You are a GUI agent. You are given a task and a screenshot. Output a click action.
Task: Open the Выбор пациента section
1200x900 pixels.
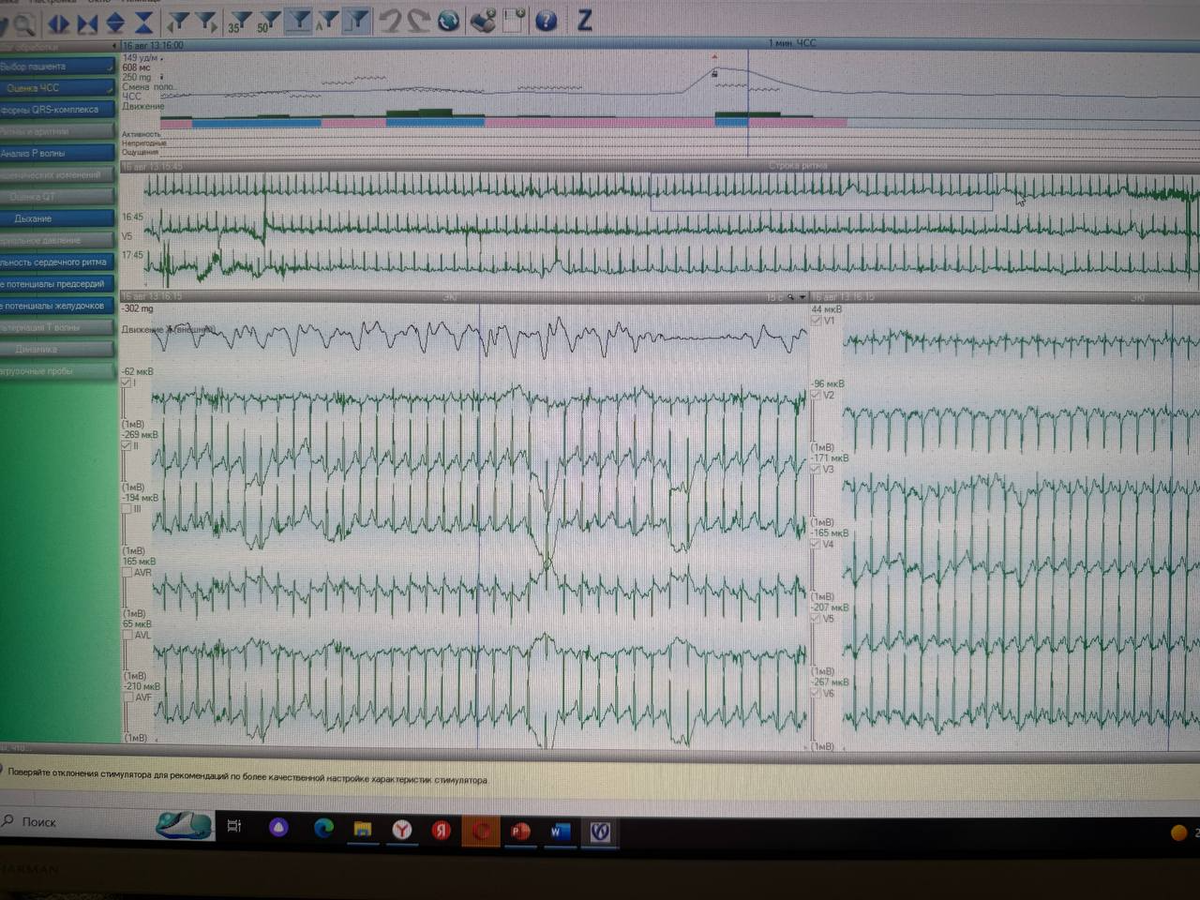click(x=57, y=66)
